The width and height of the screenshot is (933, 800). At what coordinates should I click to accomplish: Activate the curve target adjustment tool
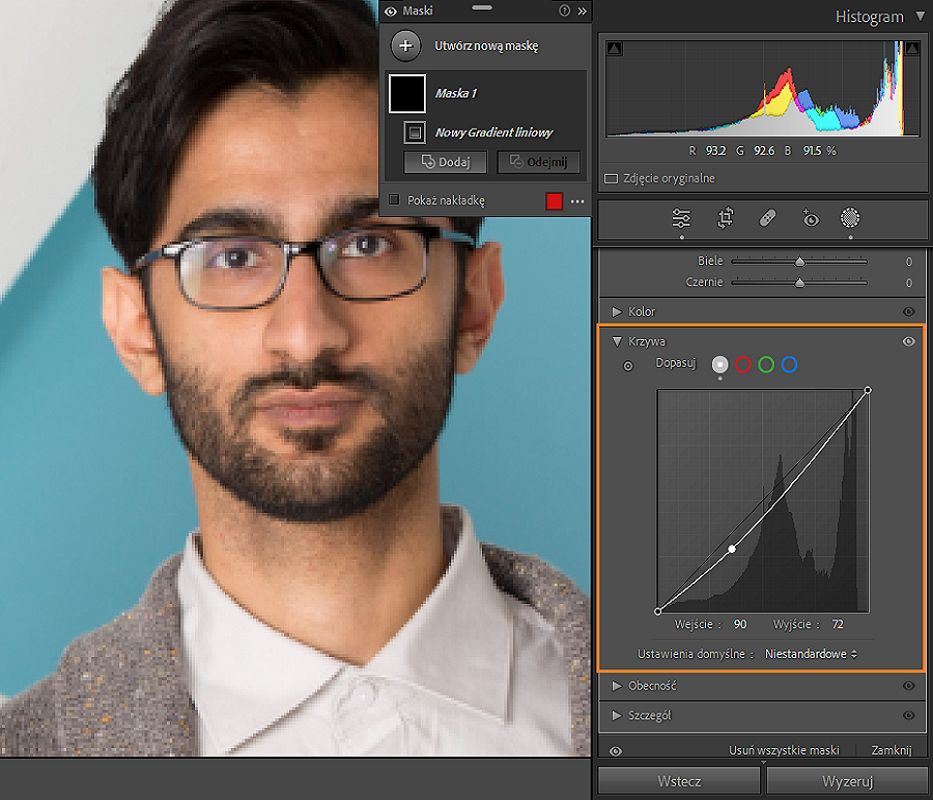pos(628,366)
